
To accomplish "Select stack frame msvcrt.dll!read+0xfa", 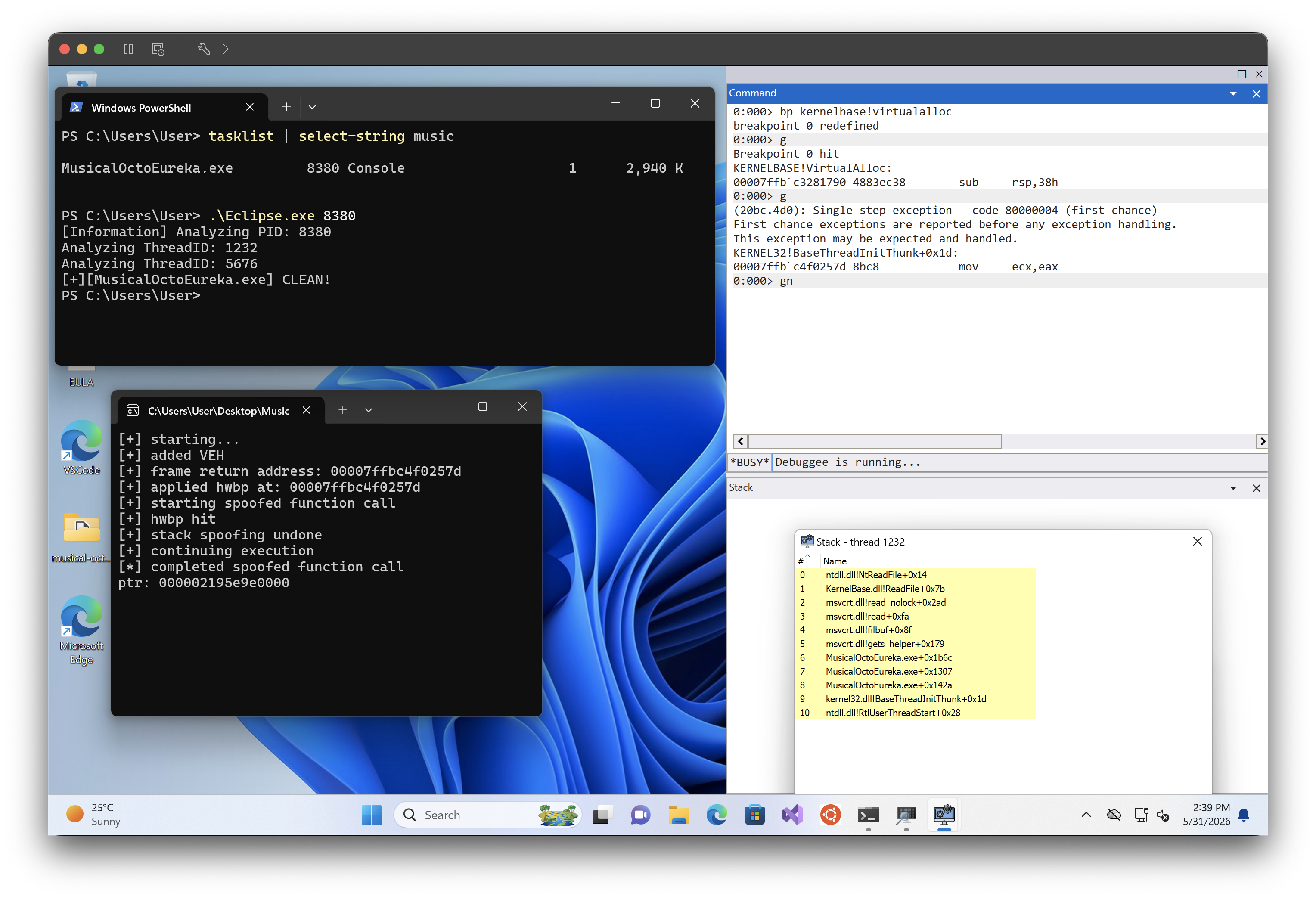I will (916, 616).
